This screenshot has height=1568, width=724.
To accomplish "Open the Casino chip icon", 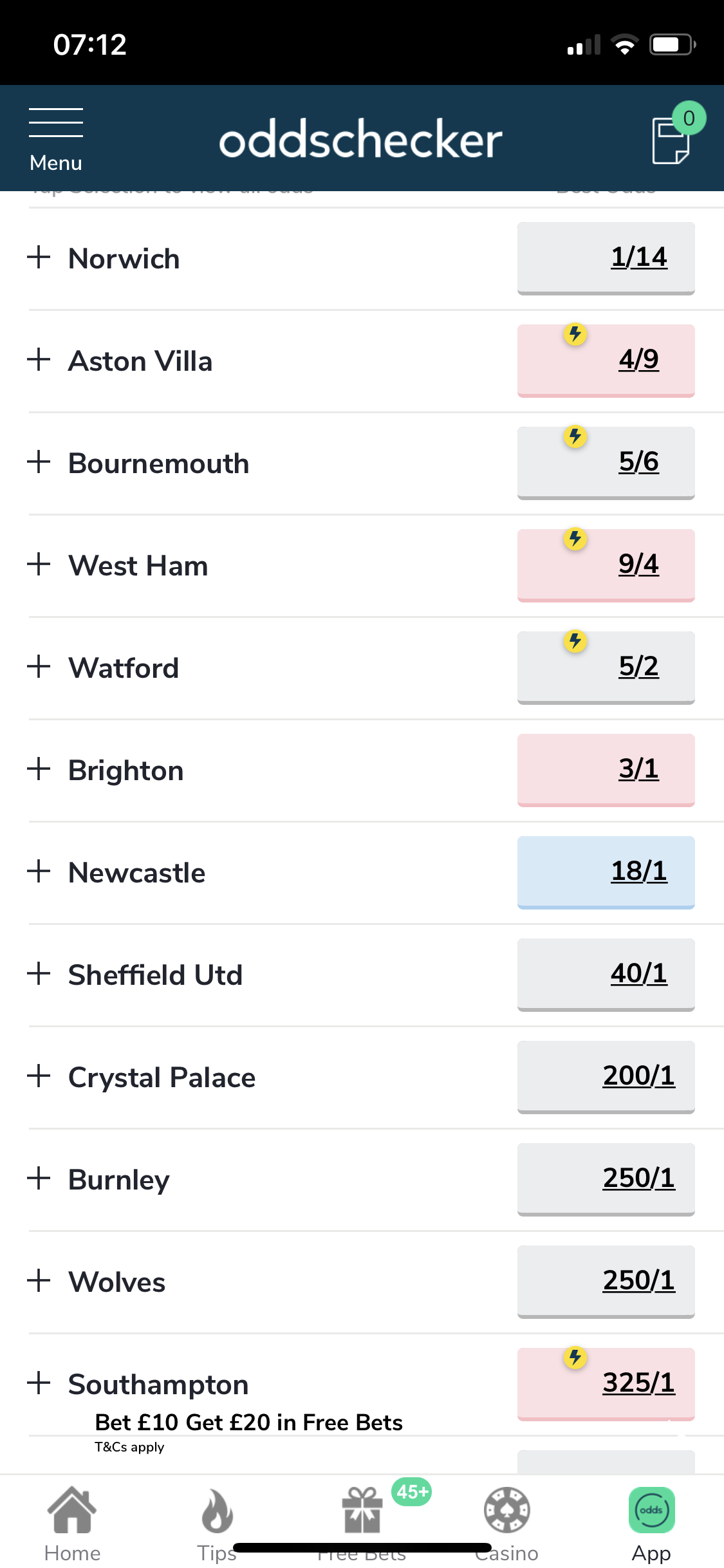I will (507, 1510).
